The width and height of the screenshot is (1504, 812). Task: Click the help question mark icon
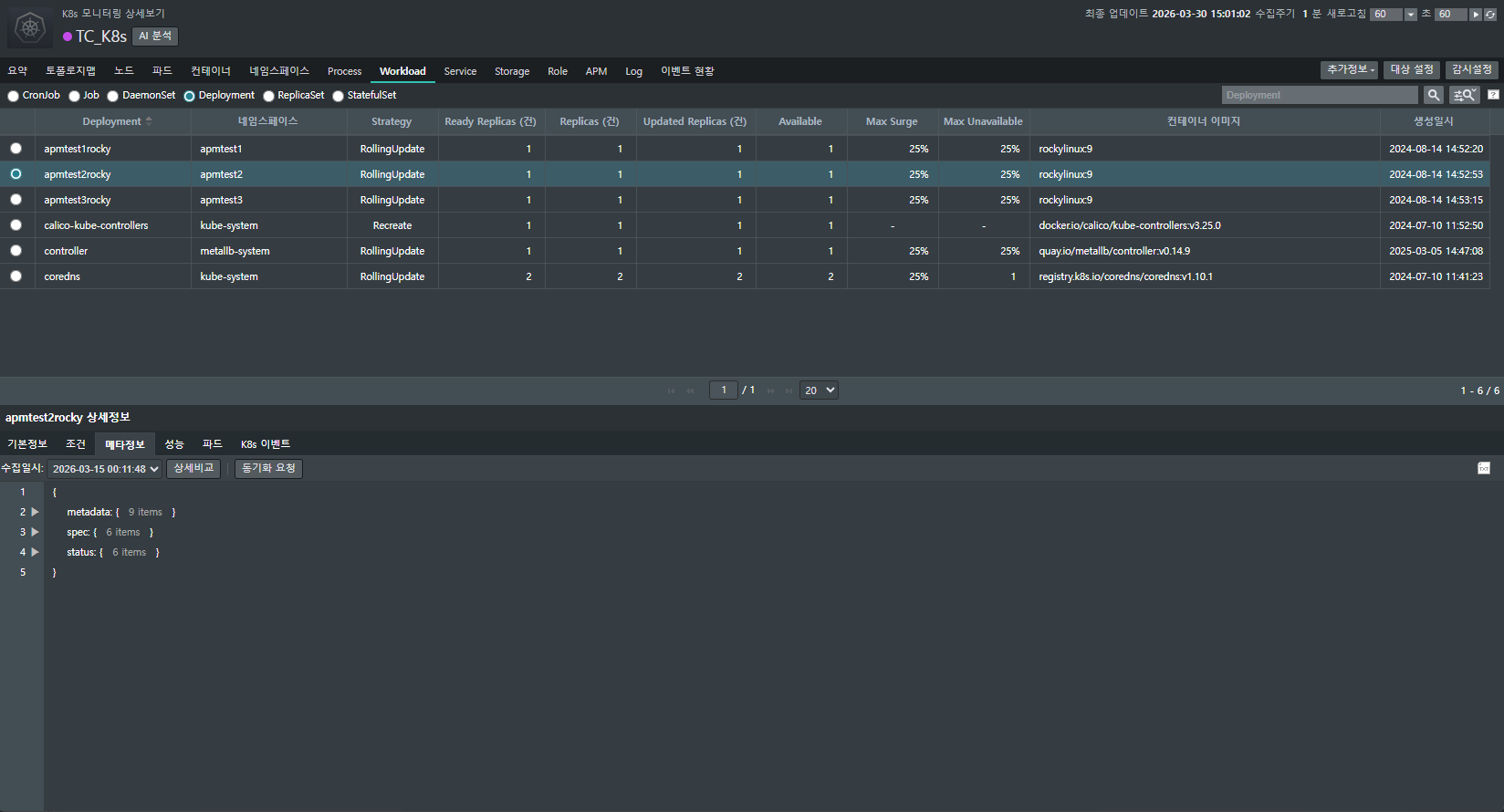1493,95
